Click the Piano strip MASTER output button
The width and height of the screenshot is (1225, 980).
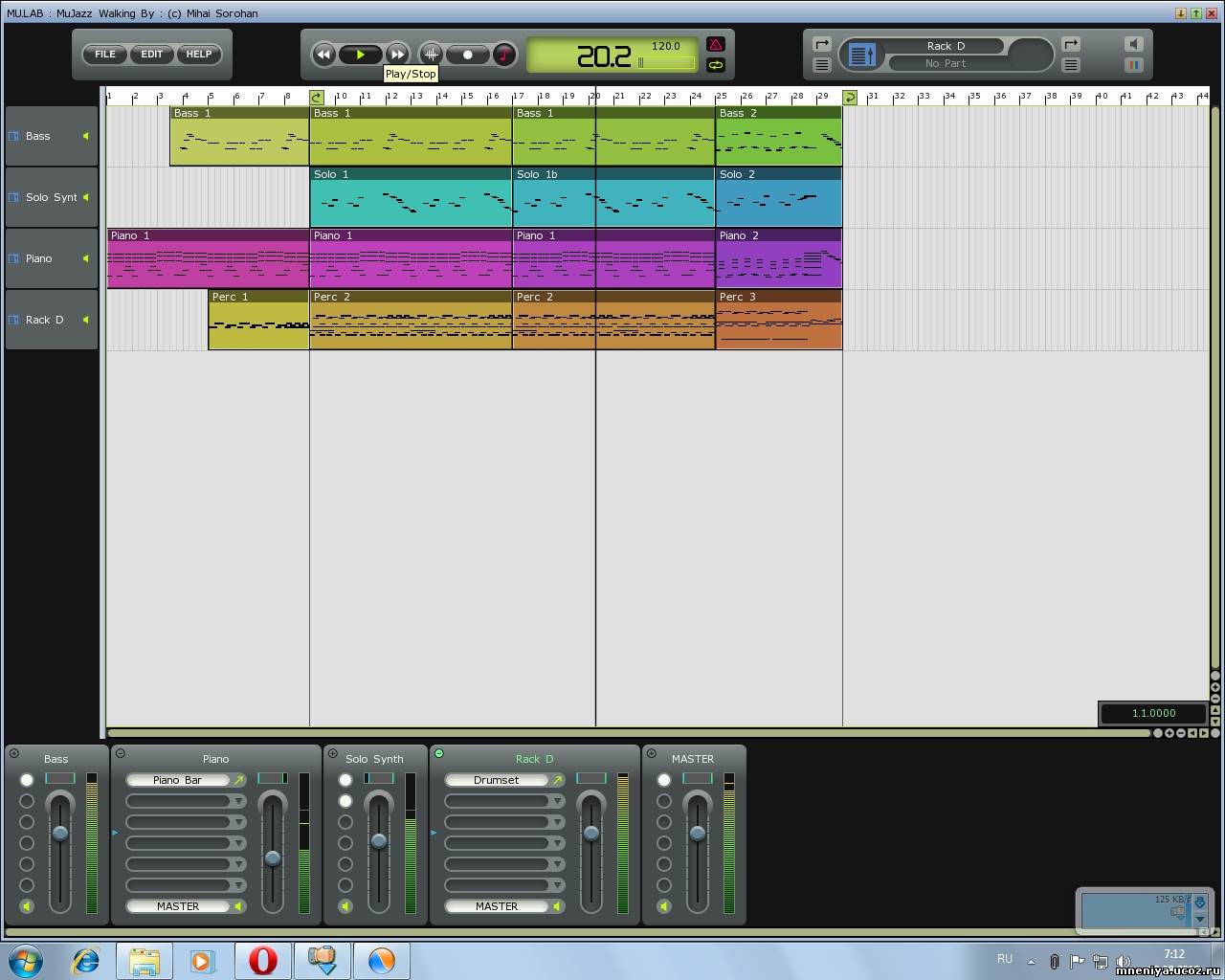[x=178, y=906]
